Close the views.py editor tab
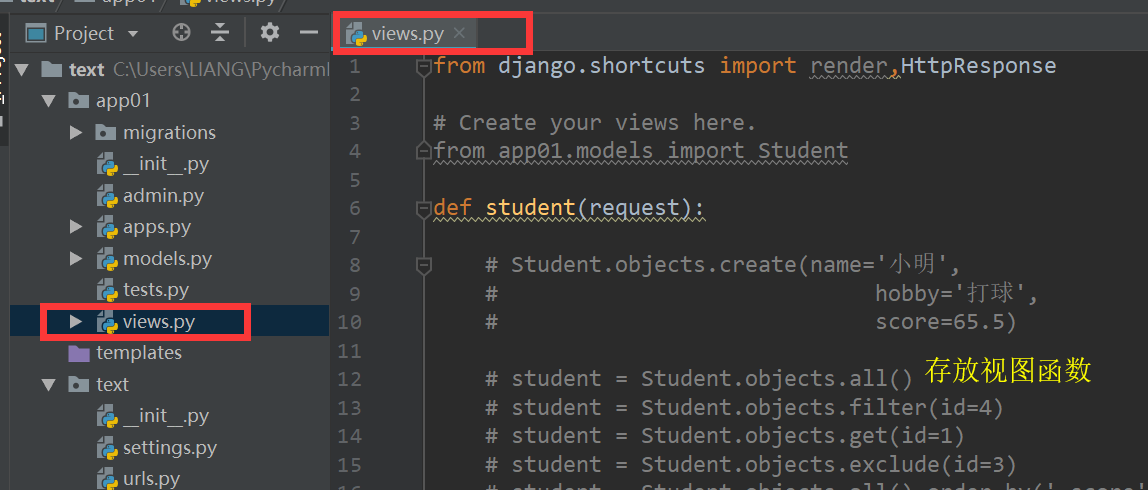 459,33
